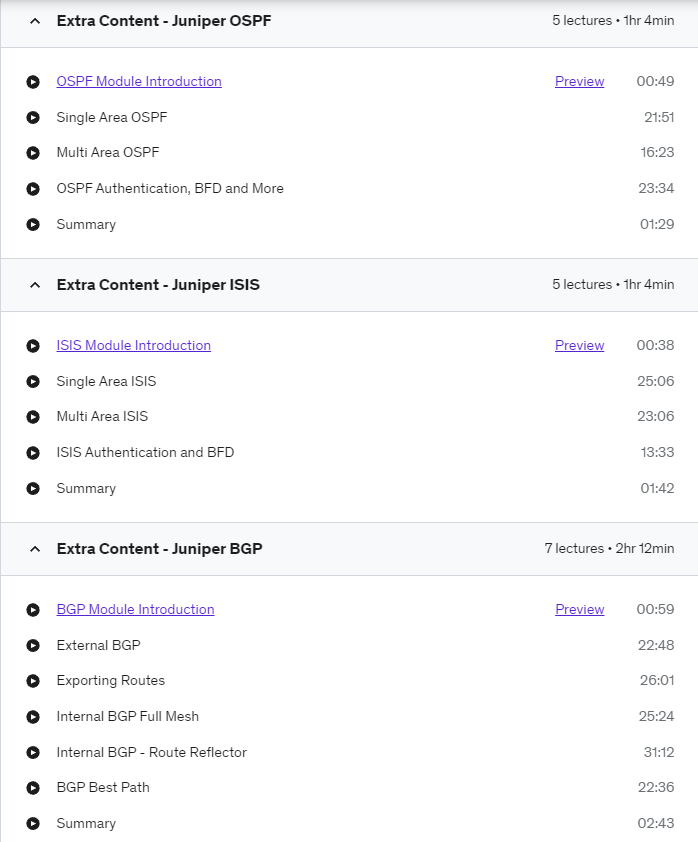Click Preview for ISIS Module Introduction
The image size is (698, 842).
click(579, 345)
